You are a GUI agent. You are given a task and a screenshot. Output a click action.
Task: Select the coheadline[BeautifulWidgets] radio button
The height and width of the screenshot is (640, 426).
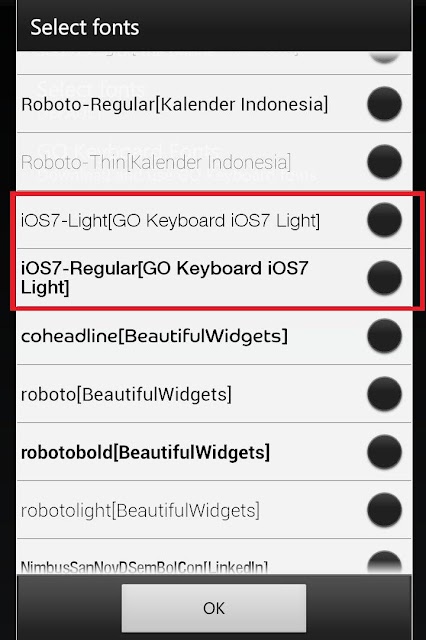tap(384, 336)
